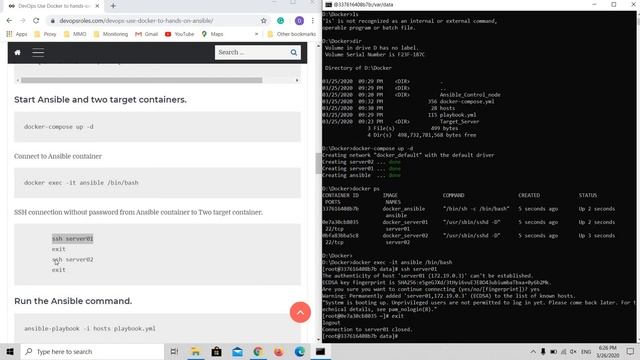Open Chrome three-dot menu
This screenshot has height=360, width=640.
coord(313,20)
